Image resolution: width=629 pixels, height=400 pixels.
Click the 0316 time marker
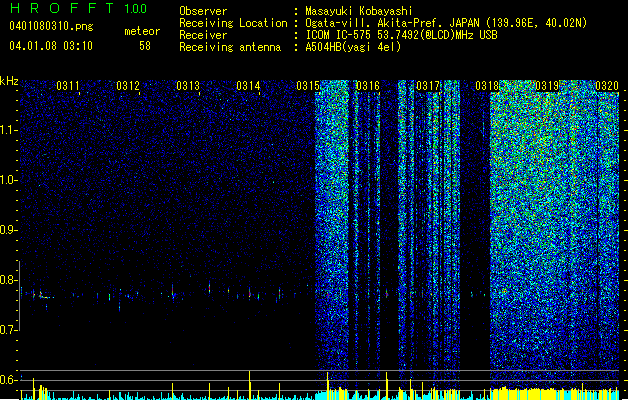point(367,86)
